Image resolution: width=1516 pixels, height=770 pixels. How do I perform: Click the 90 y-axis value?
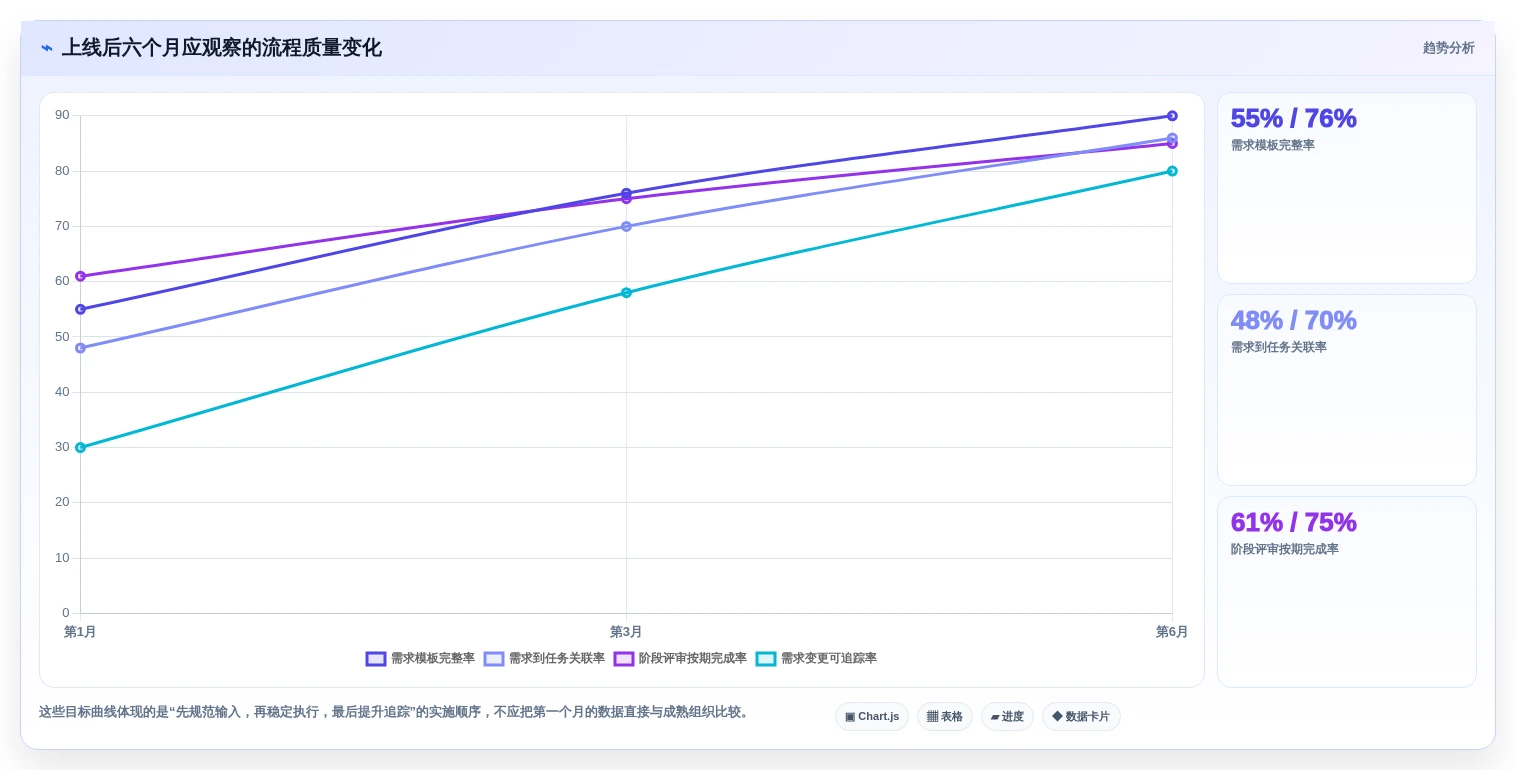tap(62, 115)
